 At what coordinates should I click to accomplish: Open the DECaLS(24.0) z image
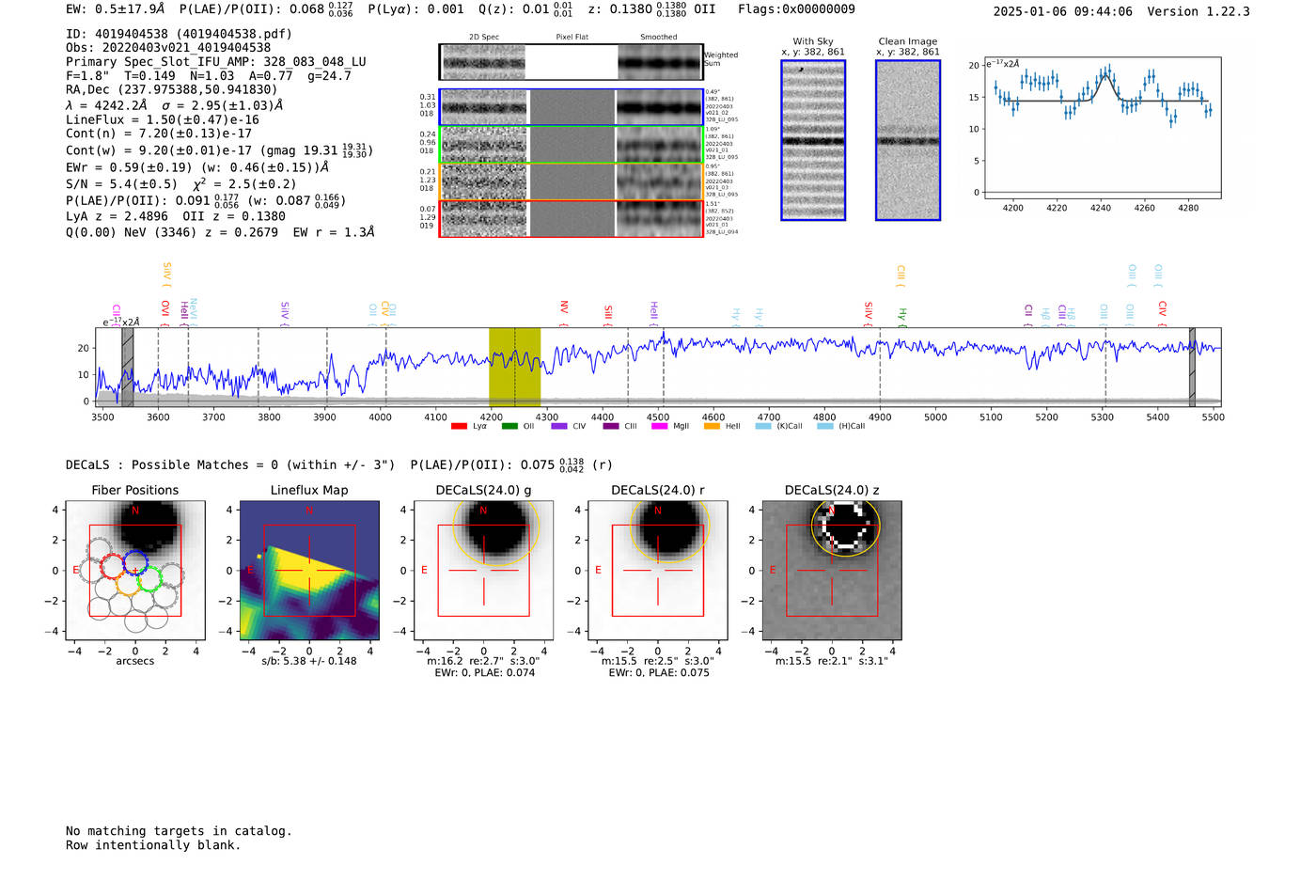831,571
